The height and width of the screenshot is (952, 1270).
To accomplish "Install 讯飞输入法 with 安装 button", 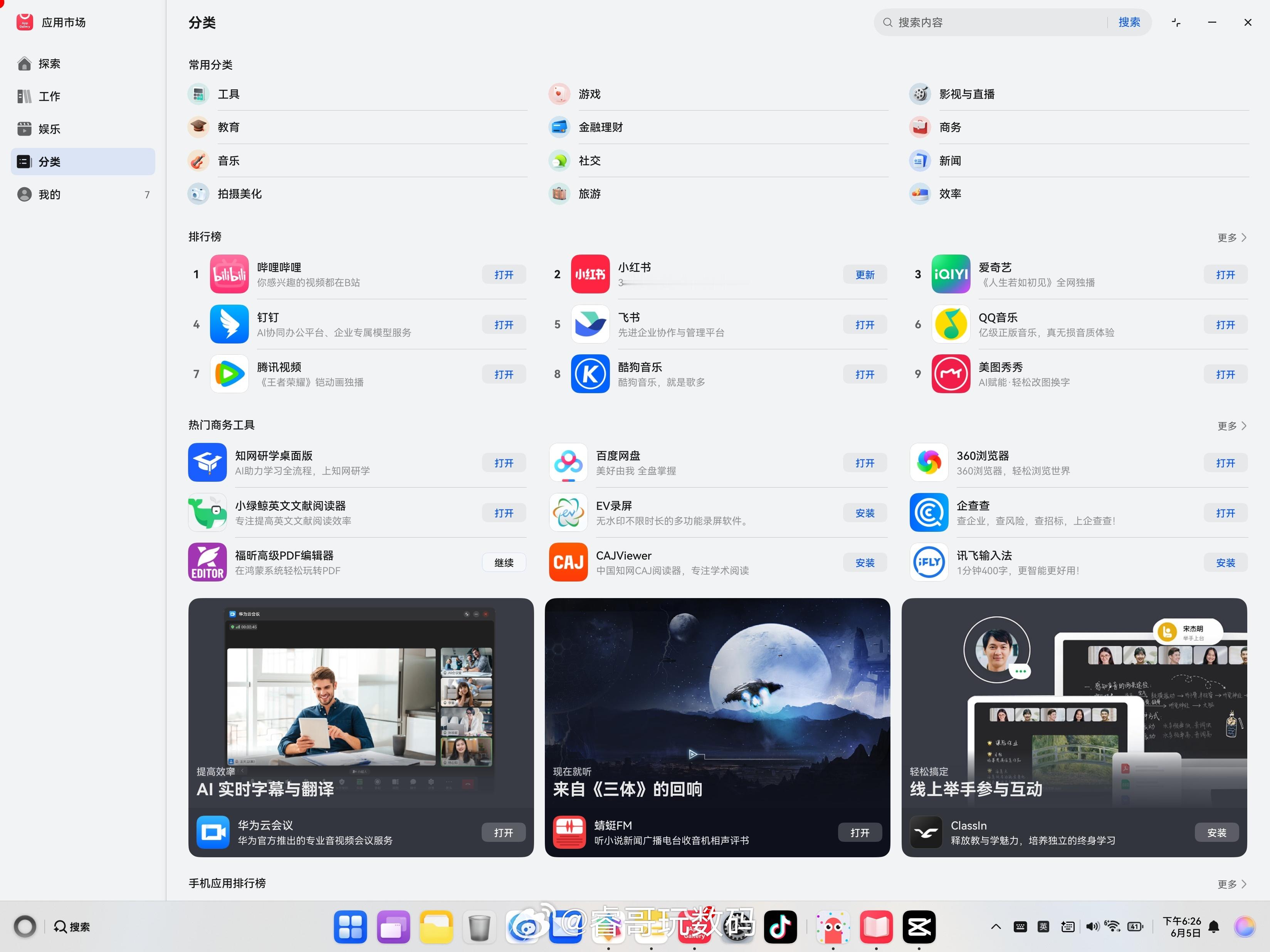I will pos(1225,563).
